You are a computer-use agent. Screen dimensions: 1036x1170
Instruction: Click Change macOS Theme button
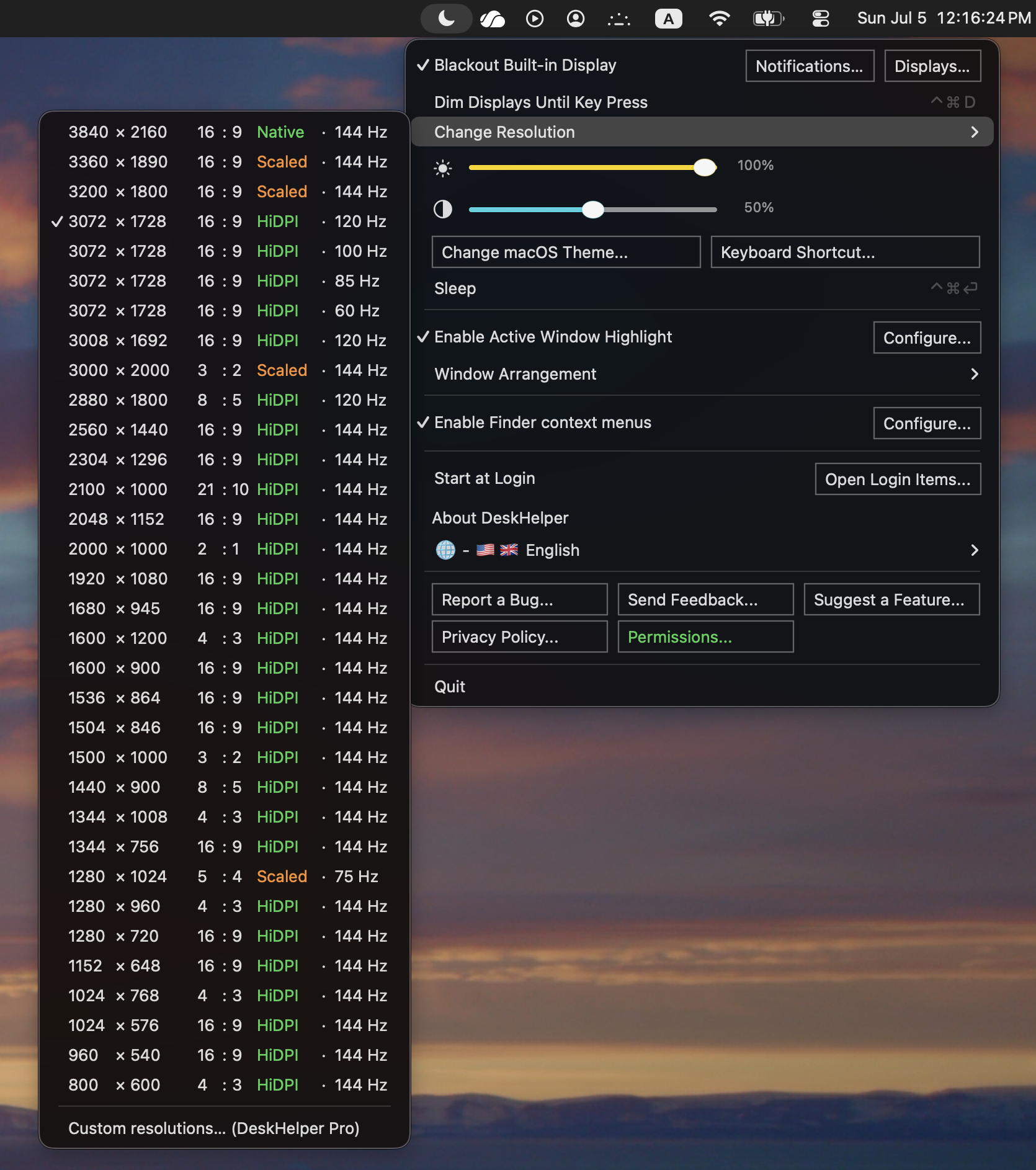566,252
